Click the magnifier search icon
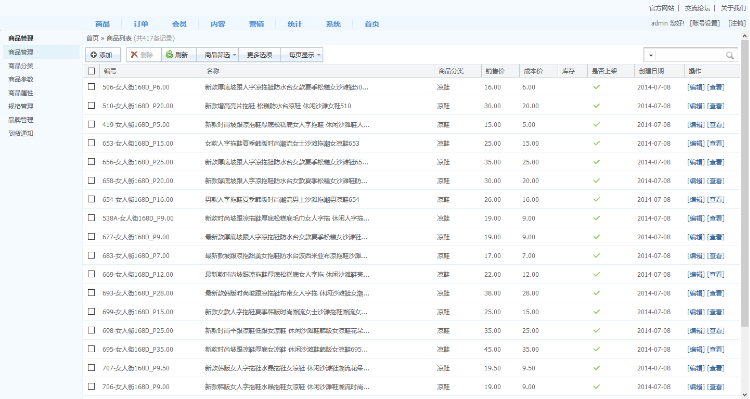Image resolution: width=750 pixels, height=399 pixels. [x=729, y=55]
